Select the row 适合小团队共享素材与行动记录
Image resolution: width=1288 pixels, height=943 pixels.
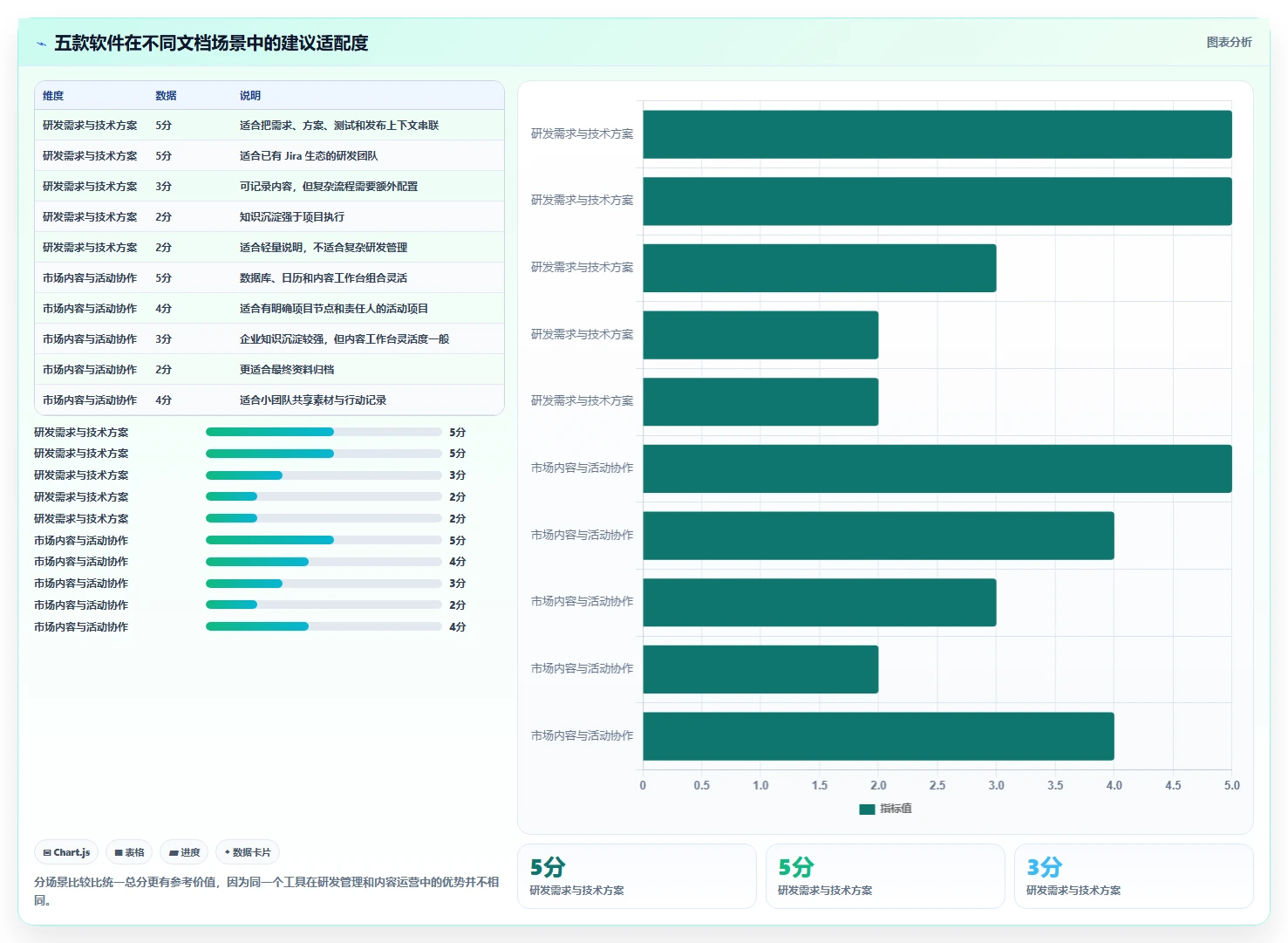coord(269,400)
